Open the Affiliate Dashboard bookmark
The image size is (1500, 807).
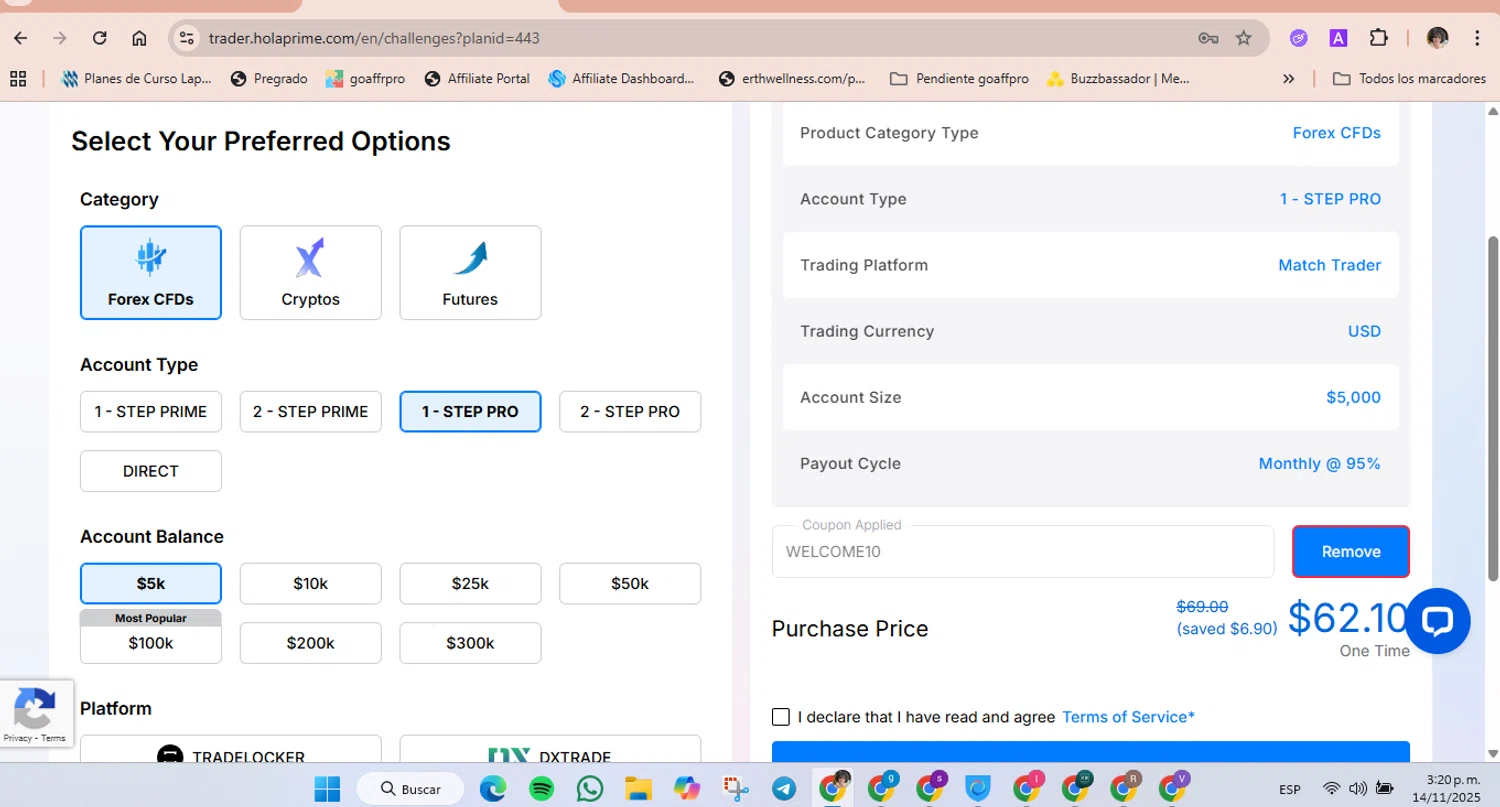pos(621,78)
